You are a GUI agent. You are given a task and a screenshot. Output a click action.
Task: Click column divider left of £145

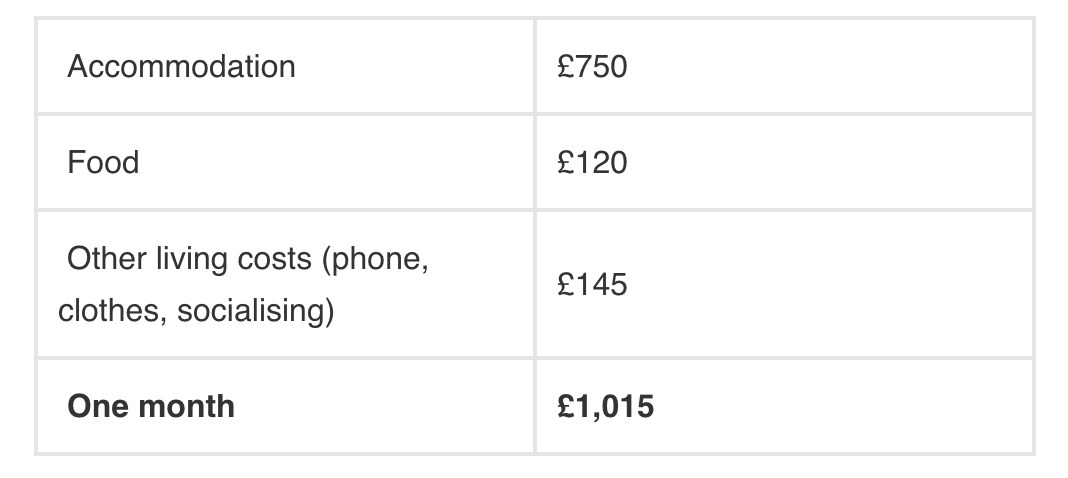[x=535, y=285]
